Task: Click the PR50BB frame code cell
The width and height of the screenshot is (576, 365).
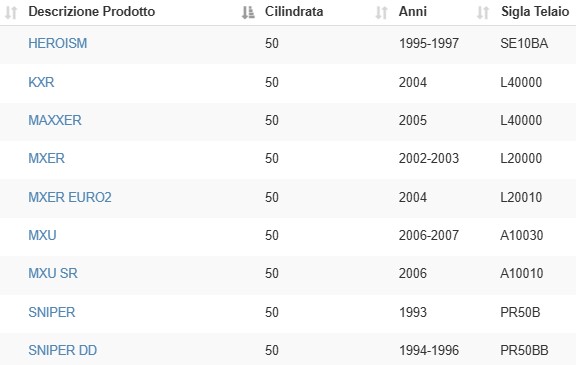Action: tap(524, 350)
